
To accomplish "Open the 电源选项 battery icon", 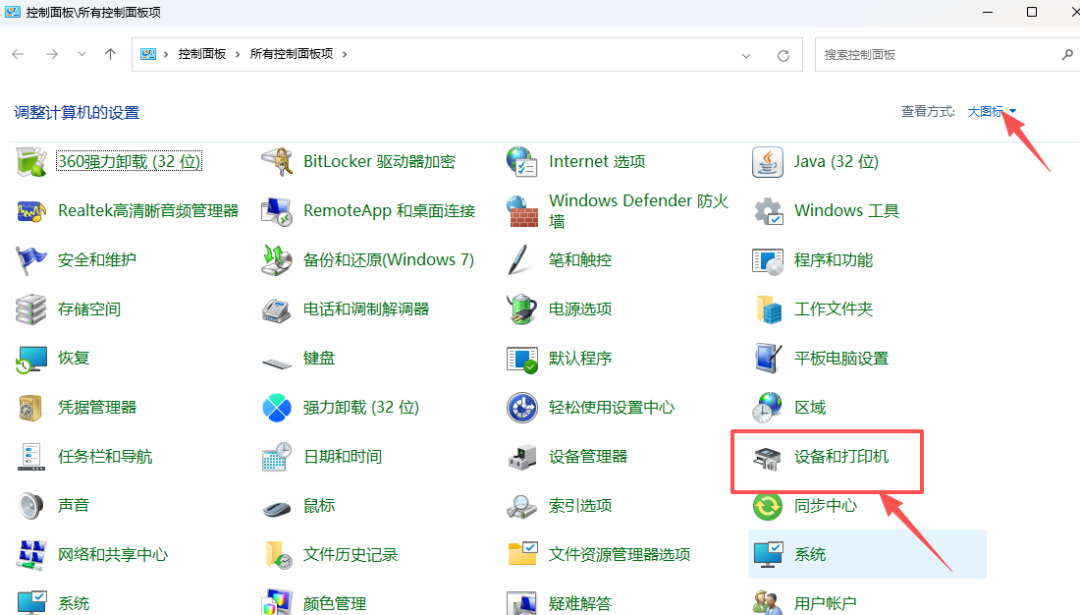I will (522, 309).
